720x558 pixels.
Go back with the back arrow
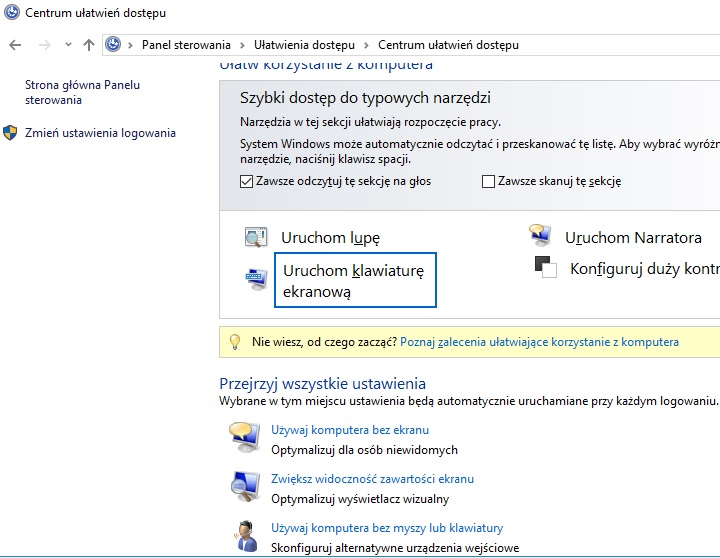(x=15, y=45)
